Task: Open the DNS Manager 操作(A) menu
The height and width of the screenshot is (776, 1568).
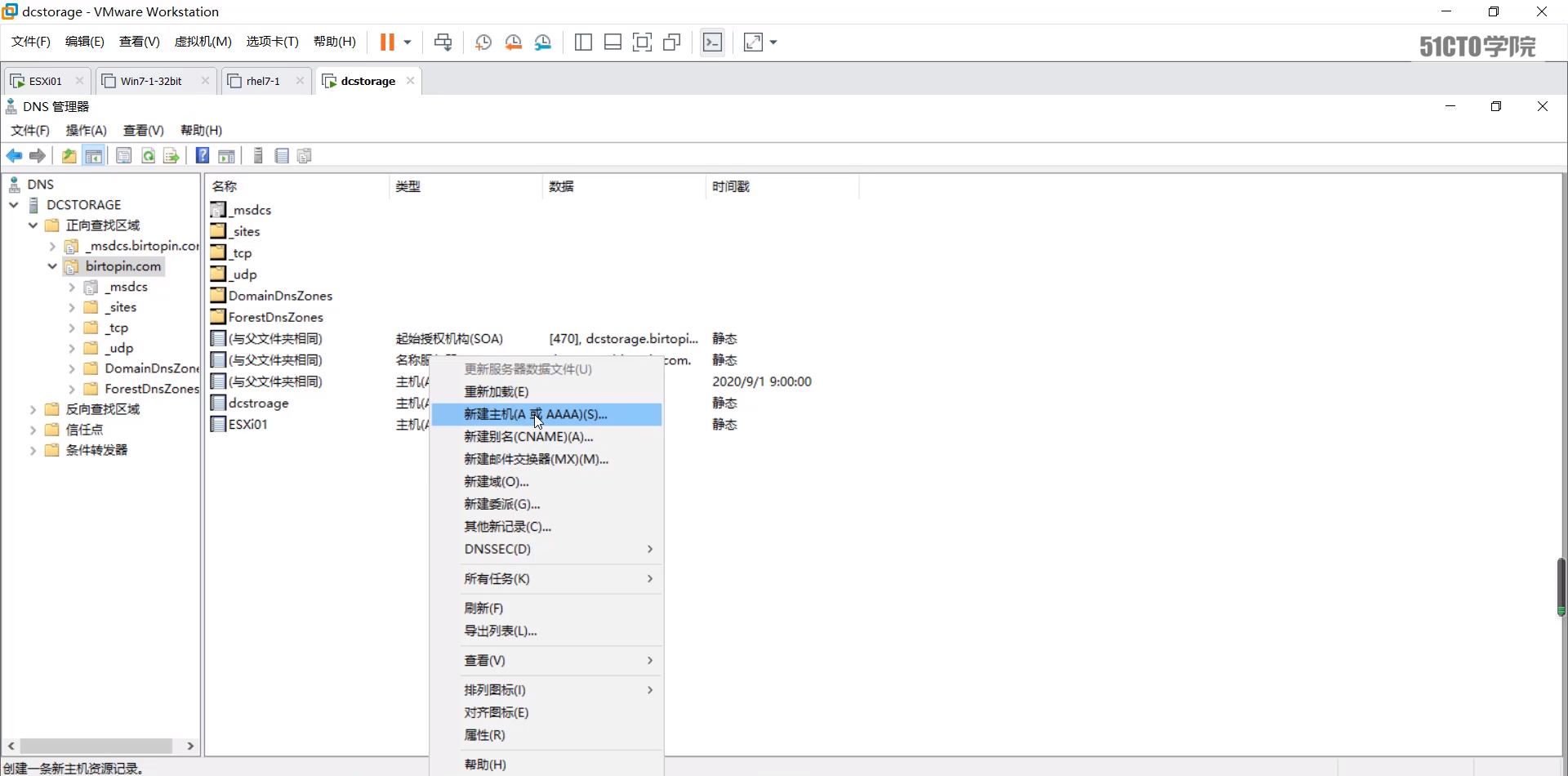Action: [x=87, y=131]
